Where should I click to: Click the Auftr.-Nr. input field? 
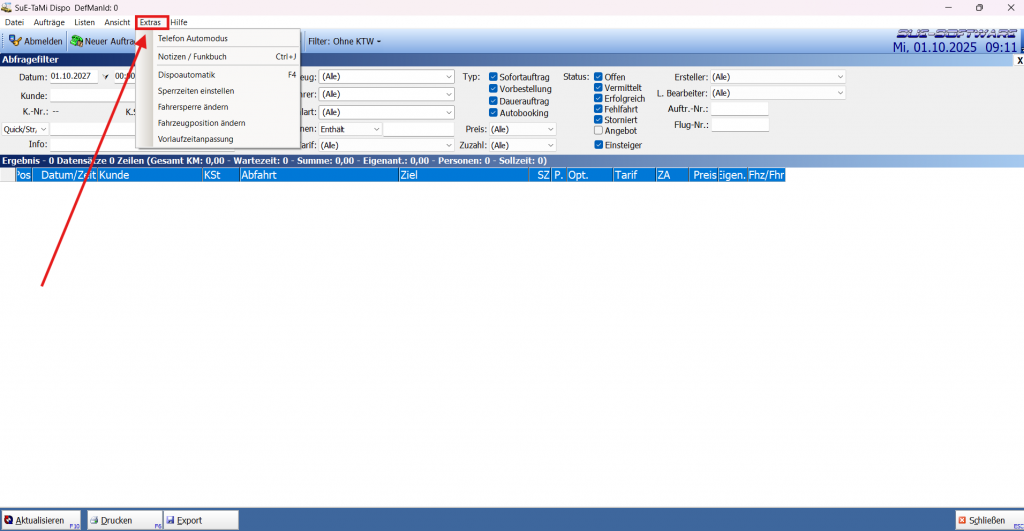pos(739,109)
